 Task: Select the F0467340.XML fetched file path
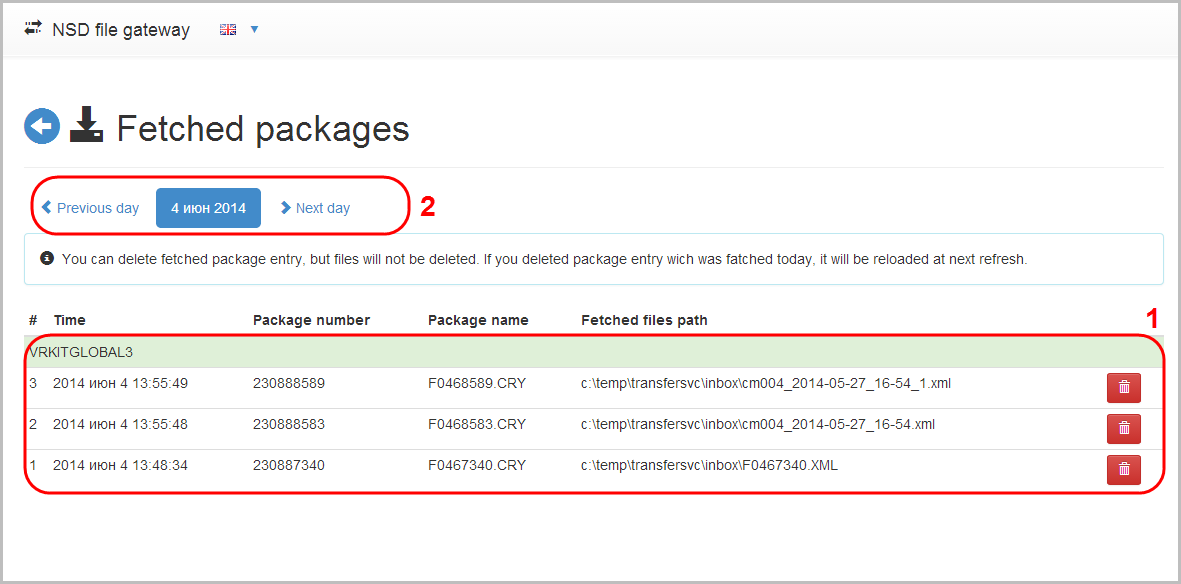pyautogui.click(x=710, y=466)
